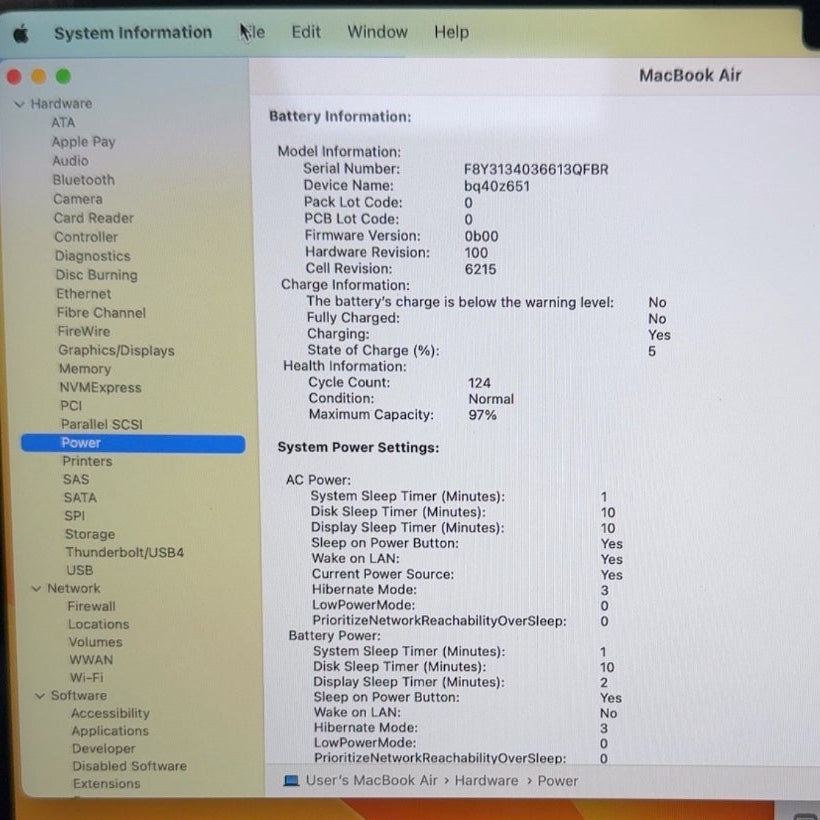Select Disc Burning in the sidebar

[96, 275]
